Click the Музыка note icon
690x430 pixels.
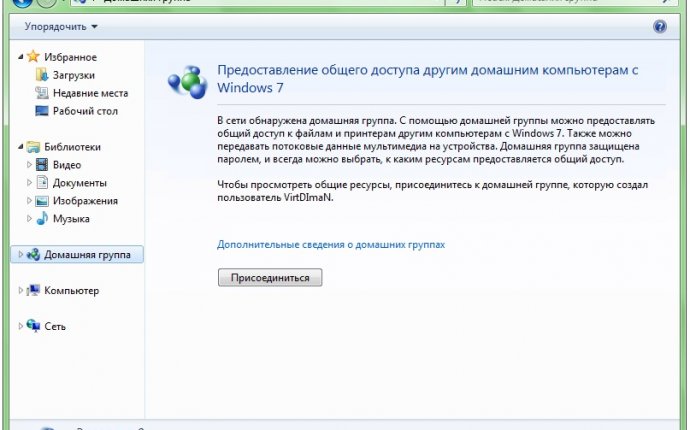[42, 218]
